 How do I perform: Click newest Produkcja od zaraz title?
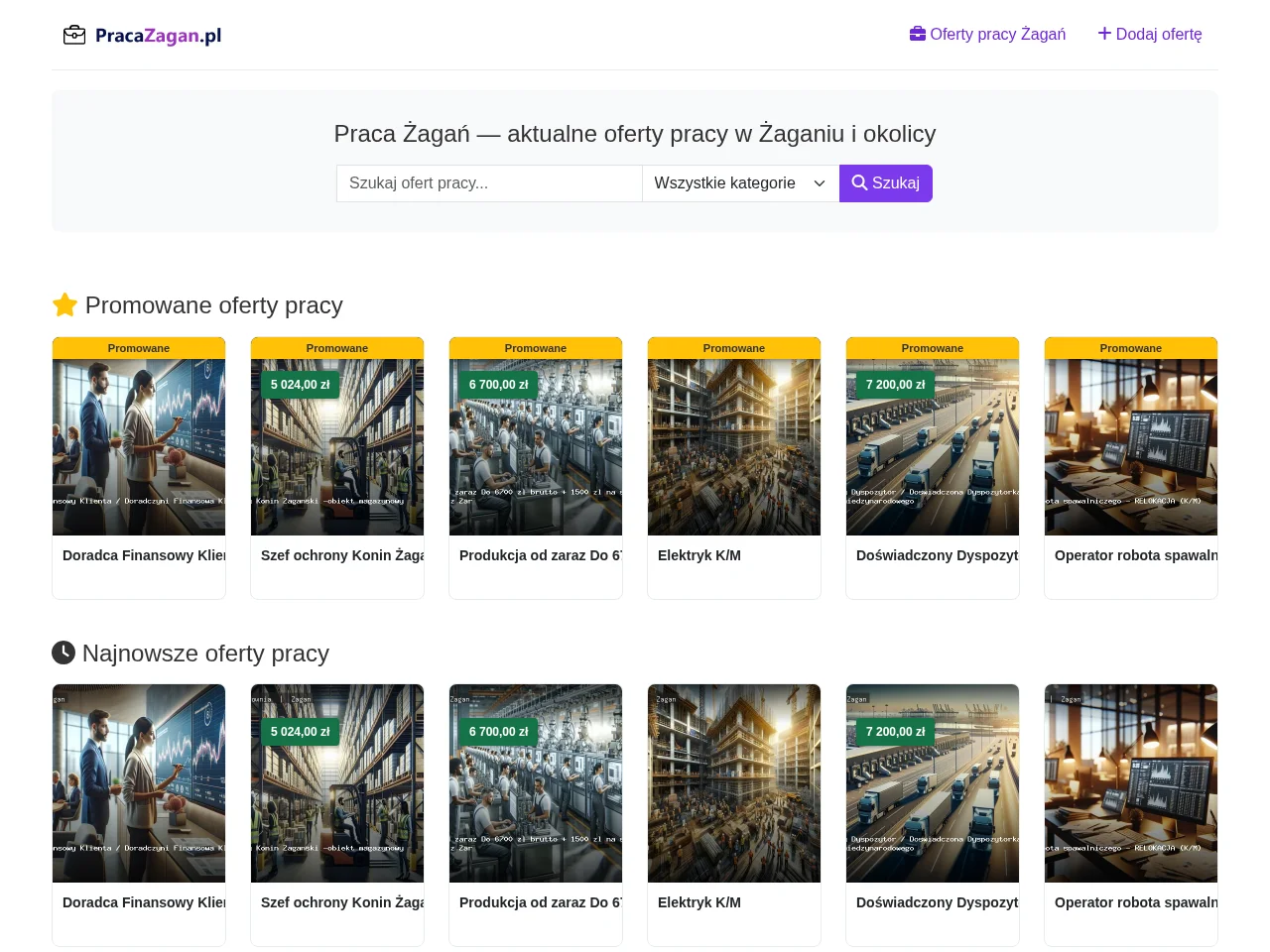(x=541, y=902)
